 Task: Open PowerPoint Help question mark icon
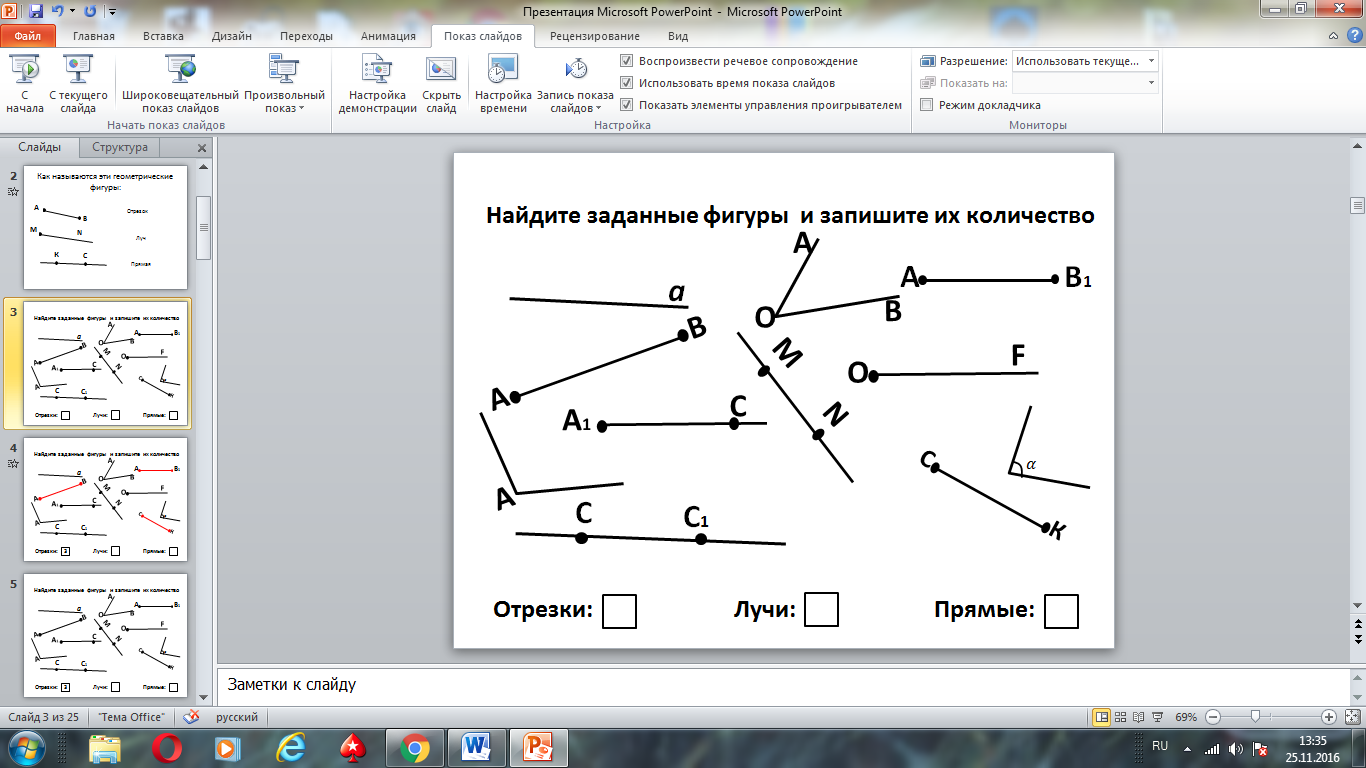tap(1354, 36)
